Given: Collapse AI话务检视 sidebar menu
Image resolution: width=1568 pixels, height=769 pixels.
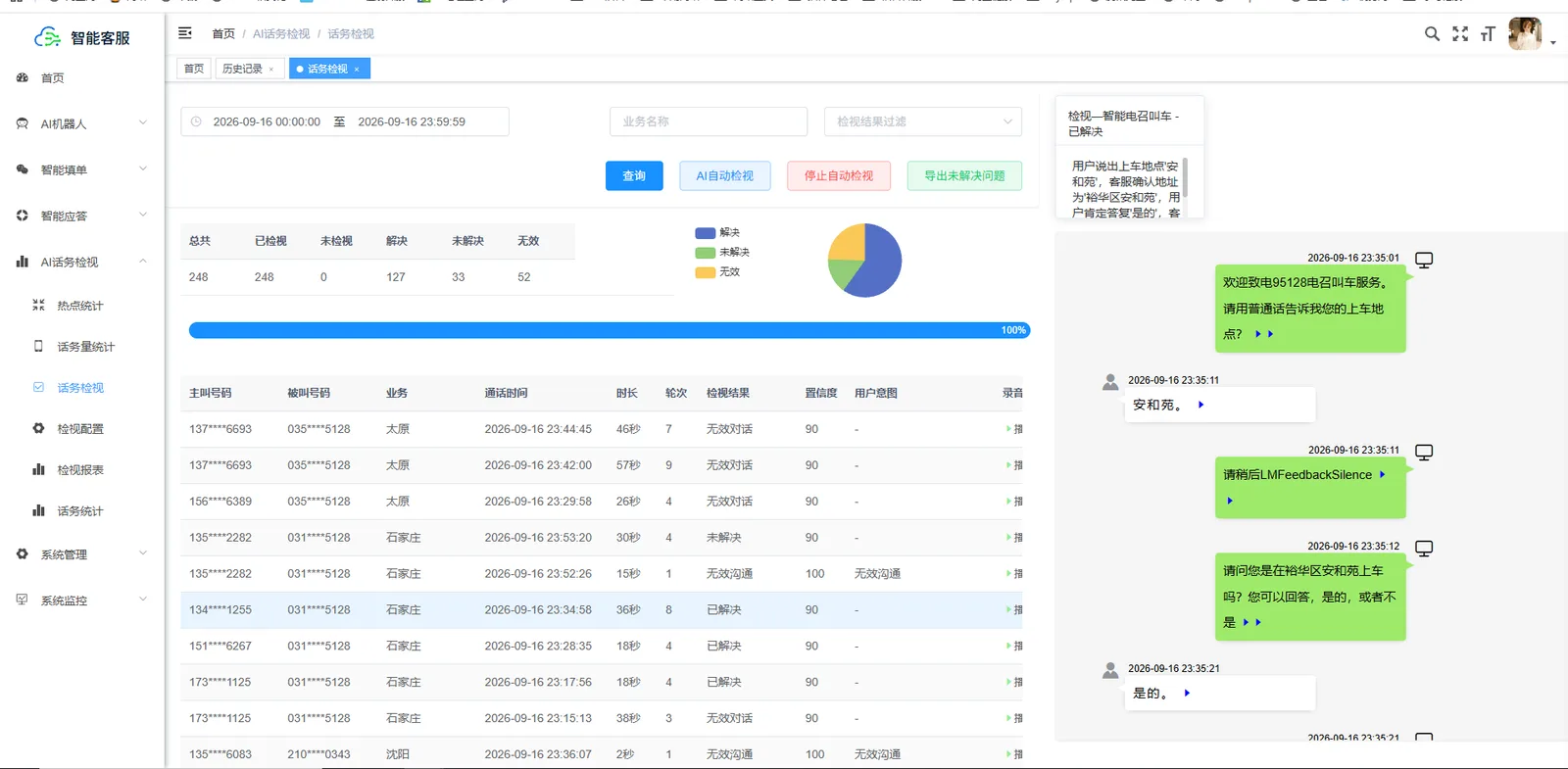Looking at the screenshot, I should point(82,262).
